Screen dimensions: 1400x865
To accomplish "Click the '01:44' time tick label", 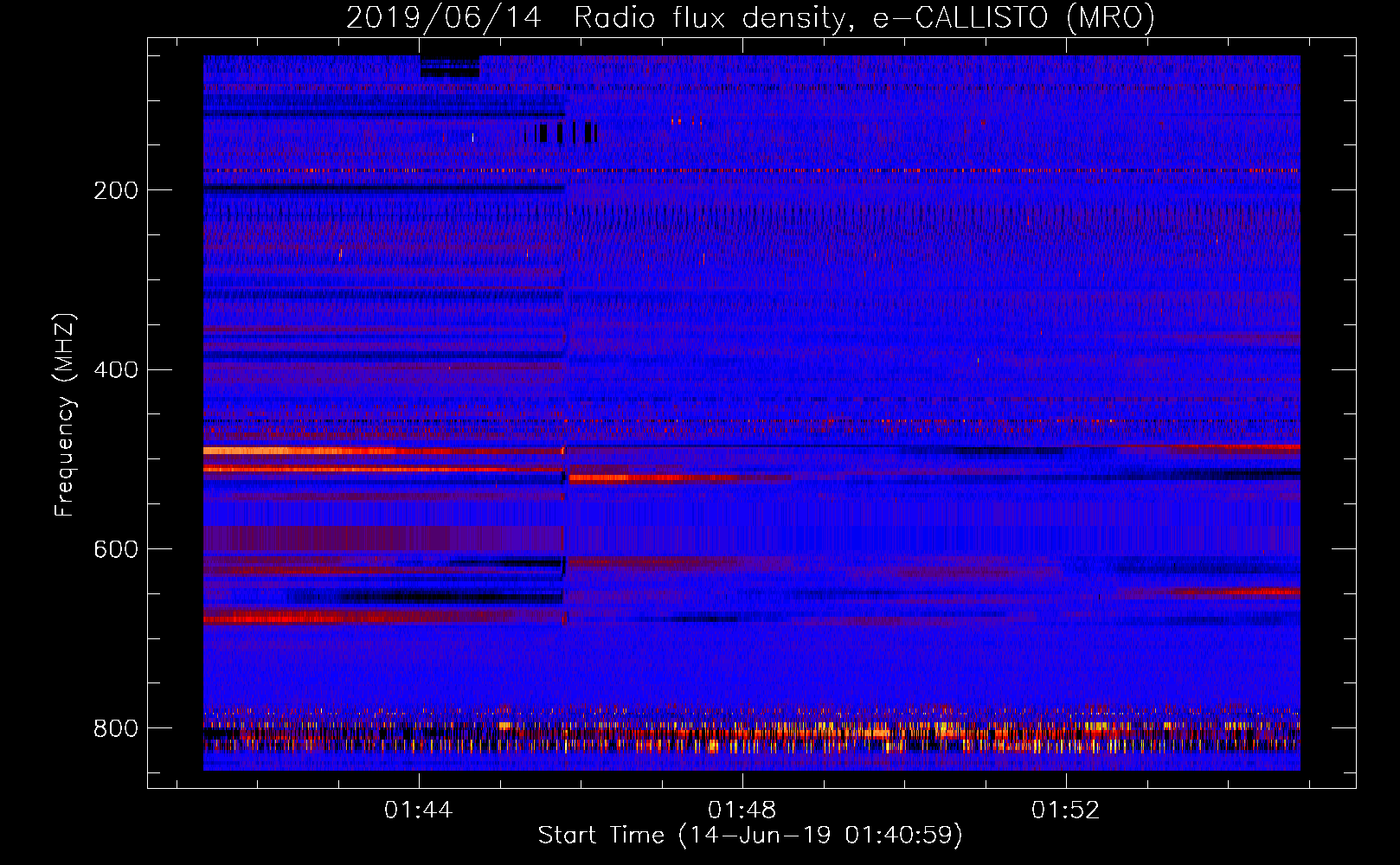I will pyautogui.click(x=419, y=811).
